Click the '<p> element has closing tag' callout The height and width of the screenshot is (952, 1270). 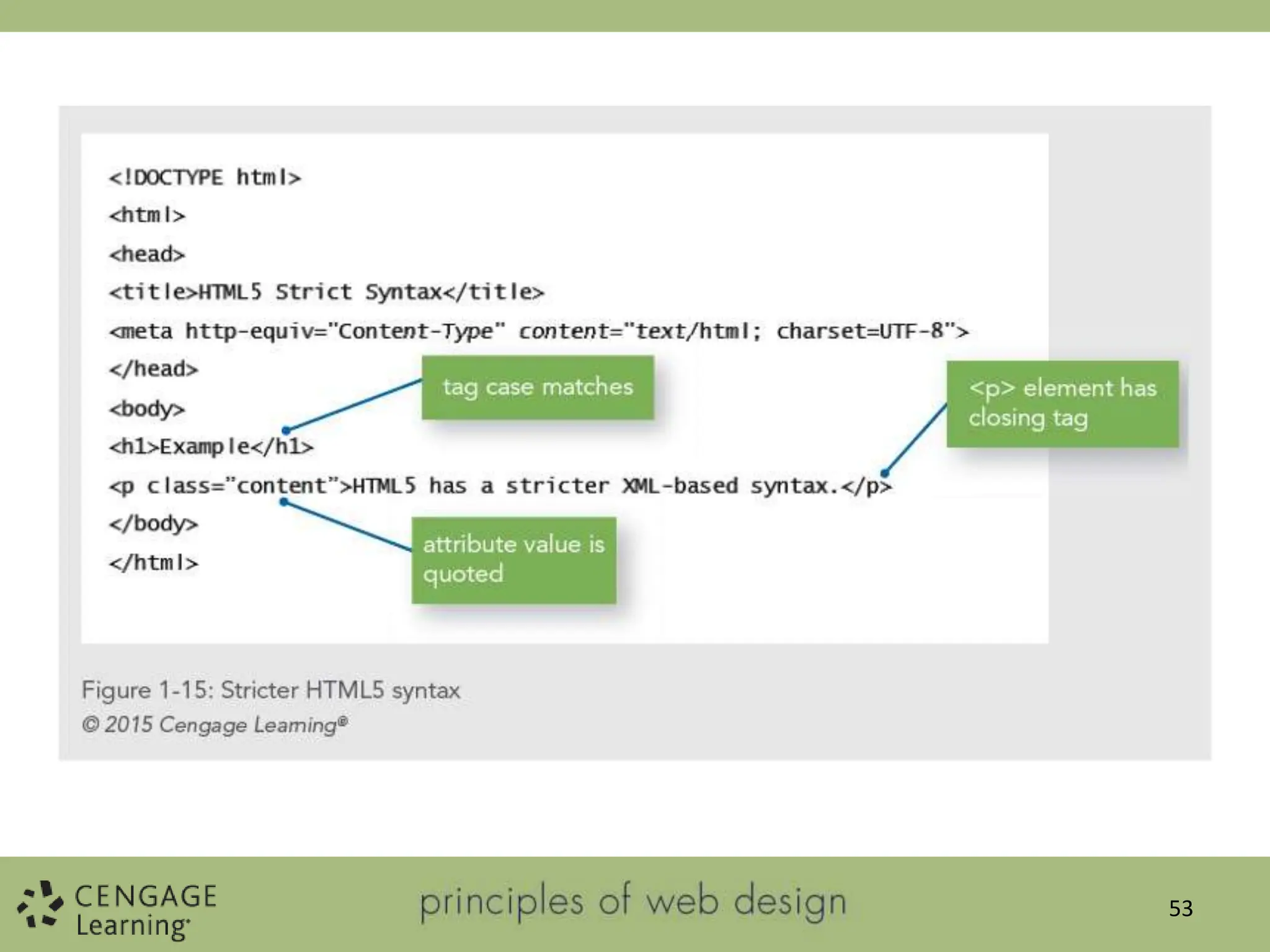(x=1062, y=403)
